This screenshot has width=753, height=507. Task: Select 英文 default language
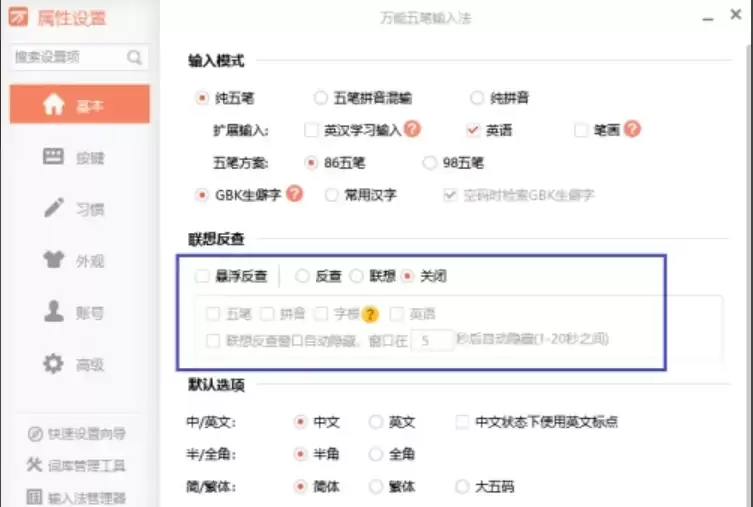click(x=376, y=422)
